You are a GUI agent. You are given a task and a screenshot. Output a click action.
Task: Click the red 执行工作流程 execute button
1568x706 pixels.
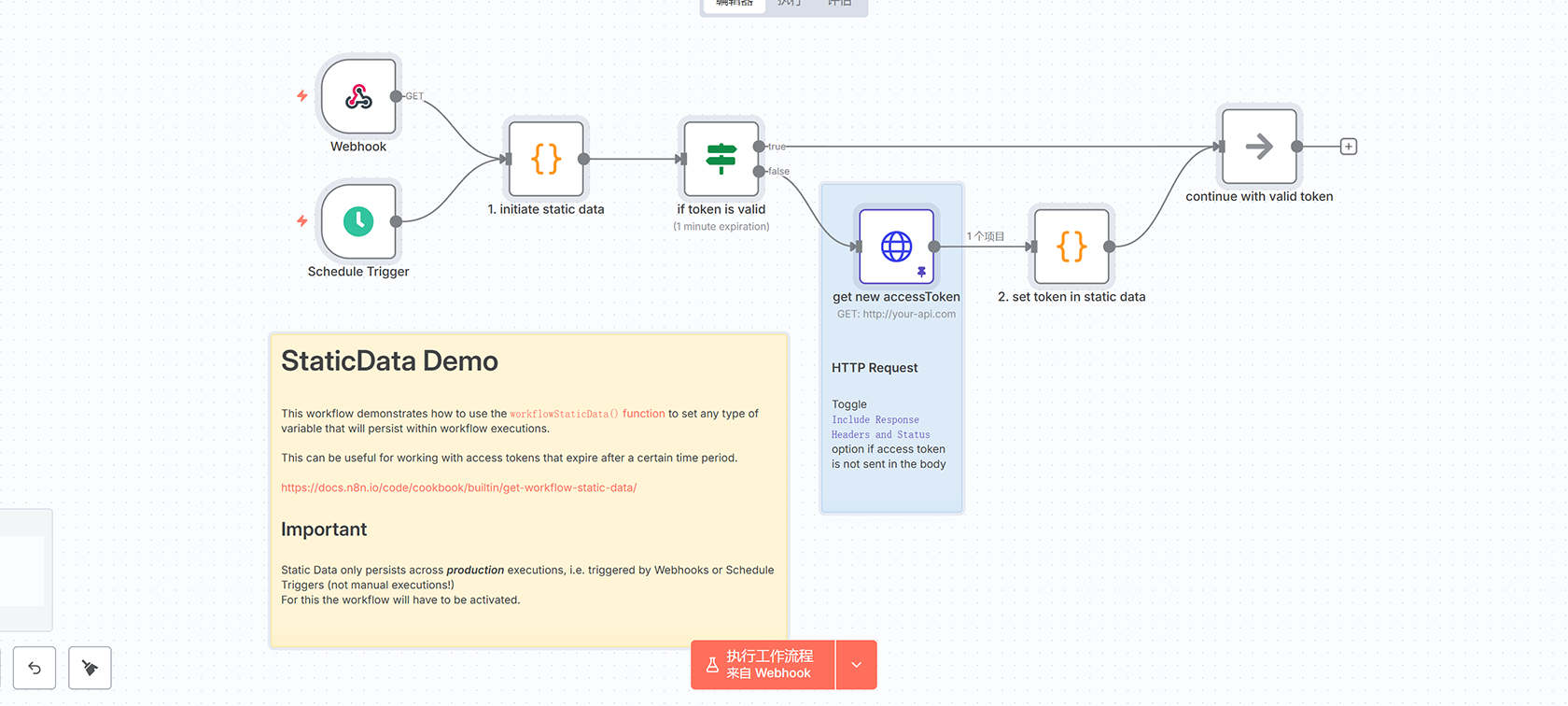(x=763, y=665)
